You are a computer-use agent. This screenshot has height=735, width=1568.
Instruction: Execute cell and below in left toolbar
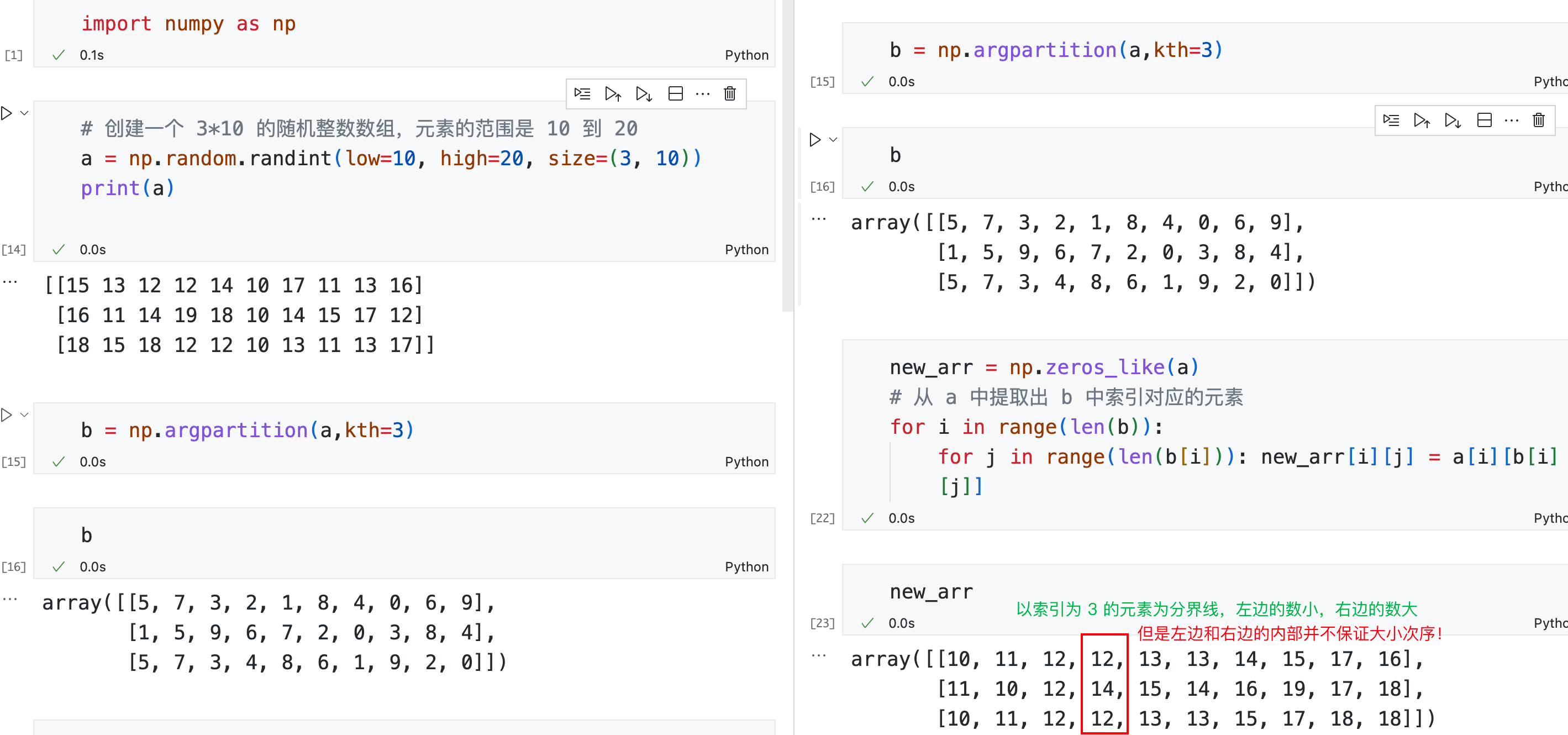coord(644,94)
